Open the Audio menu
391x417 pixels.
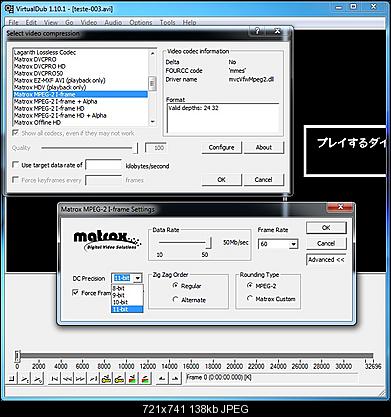(113, 23)
